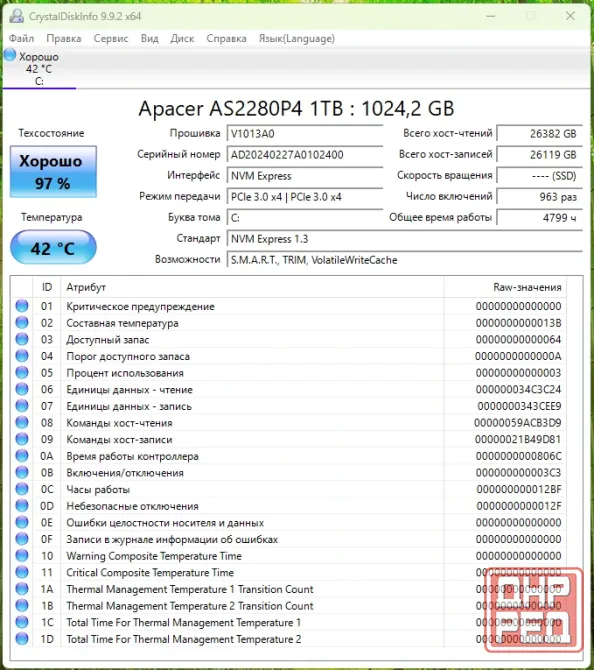Click raw value 0000021B49D81

[x=518, y=440]
